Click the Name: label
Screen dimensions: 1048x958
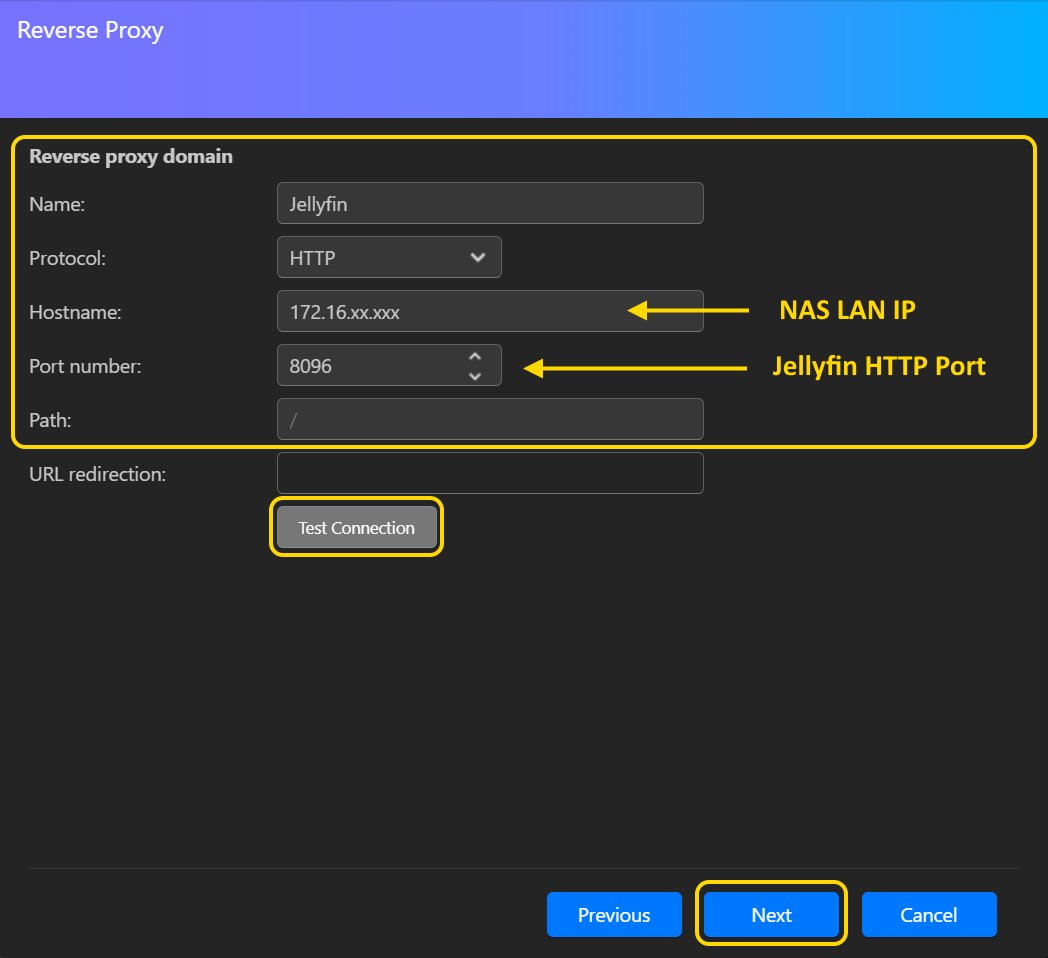[x=57, y=204]
